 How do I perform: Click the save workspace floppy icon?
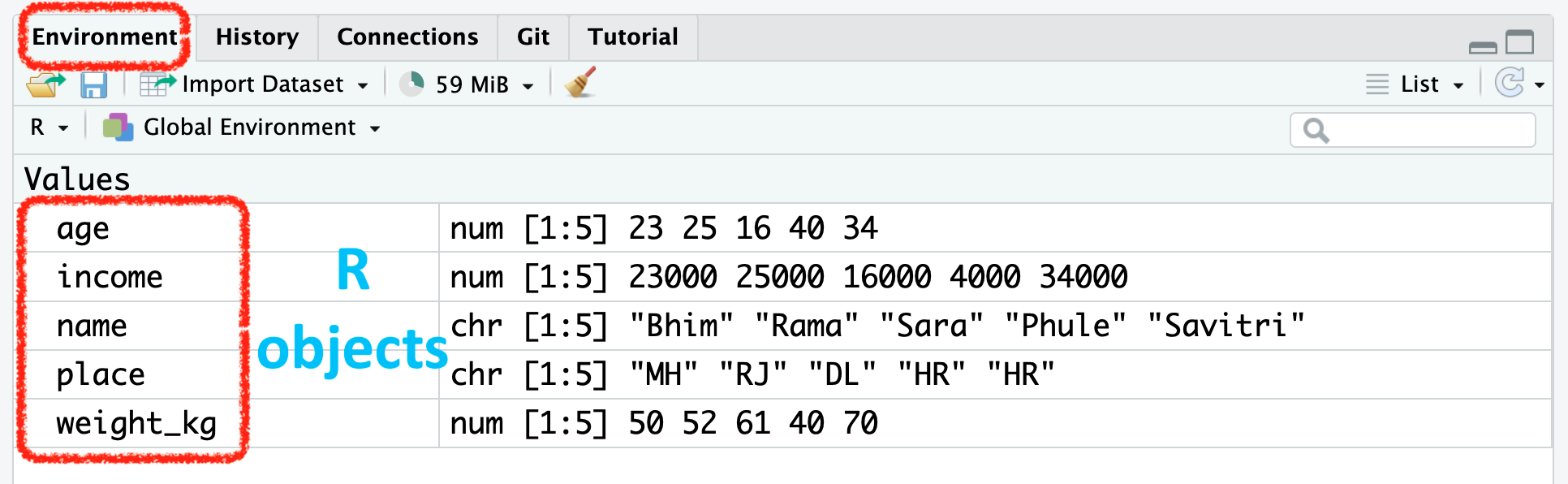click(x=94, y=84)
